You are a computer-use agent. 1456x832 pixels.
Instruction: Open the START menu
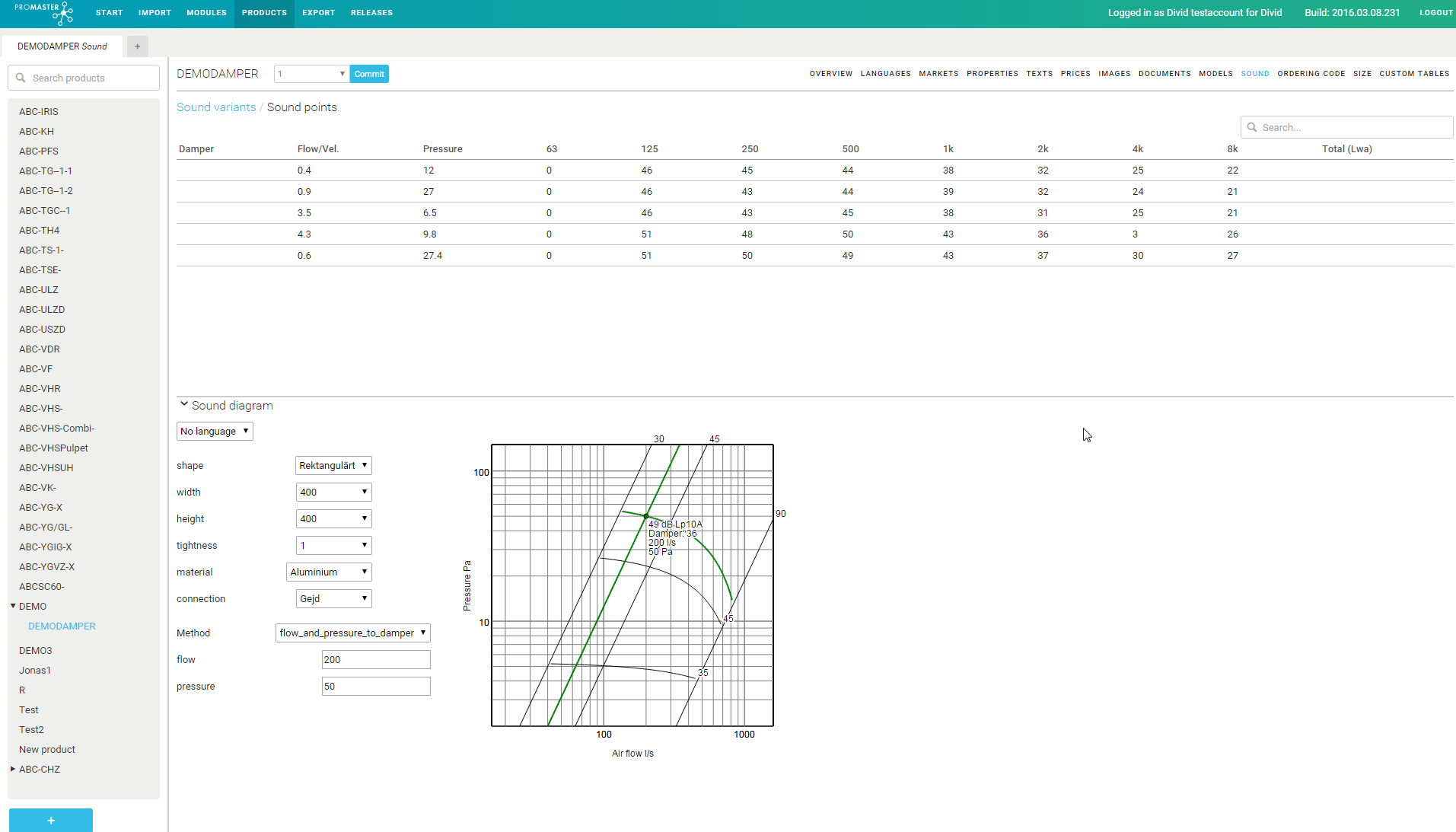coord(109,13)
